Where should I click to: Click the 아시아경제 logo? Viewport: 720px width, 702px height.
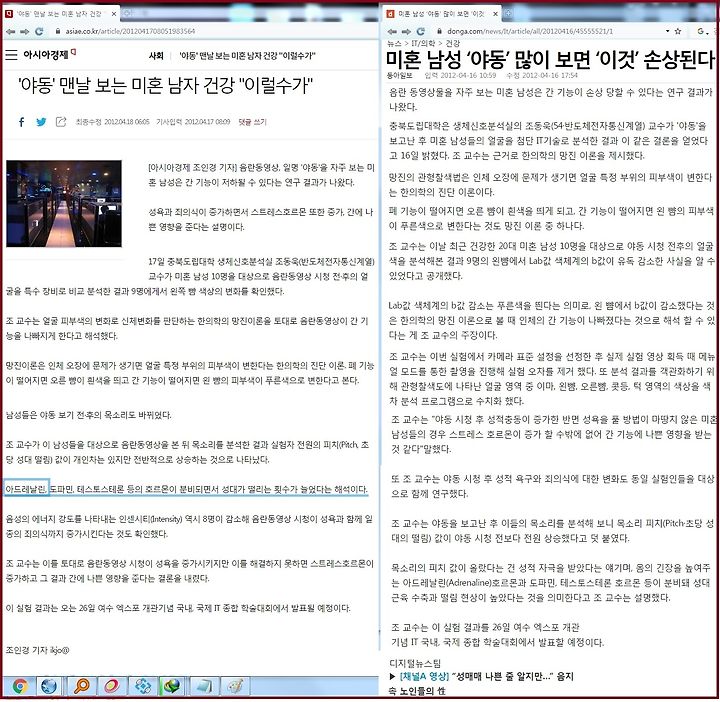click(x=49, y=55)
